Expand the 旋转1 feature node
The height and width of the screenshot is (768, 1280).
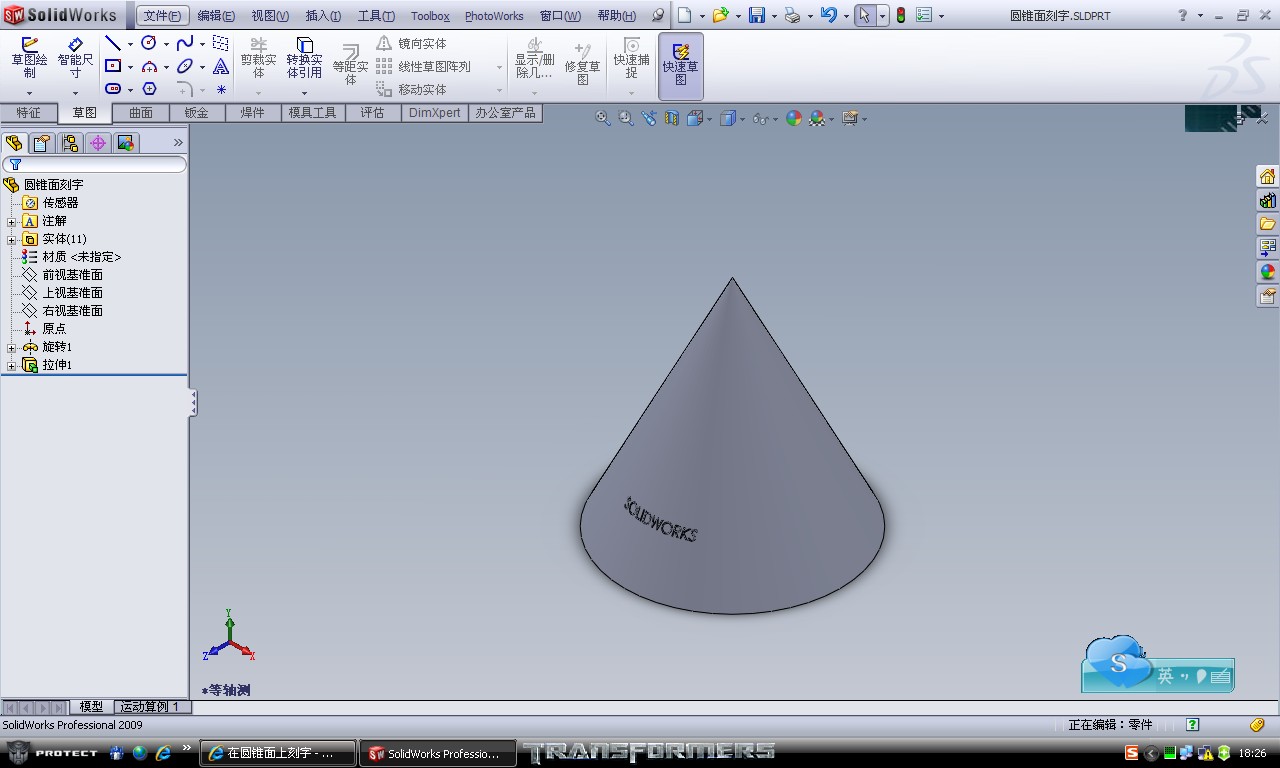pos(12,347)
